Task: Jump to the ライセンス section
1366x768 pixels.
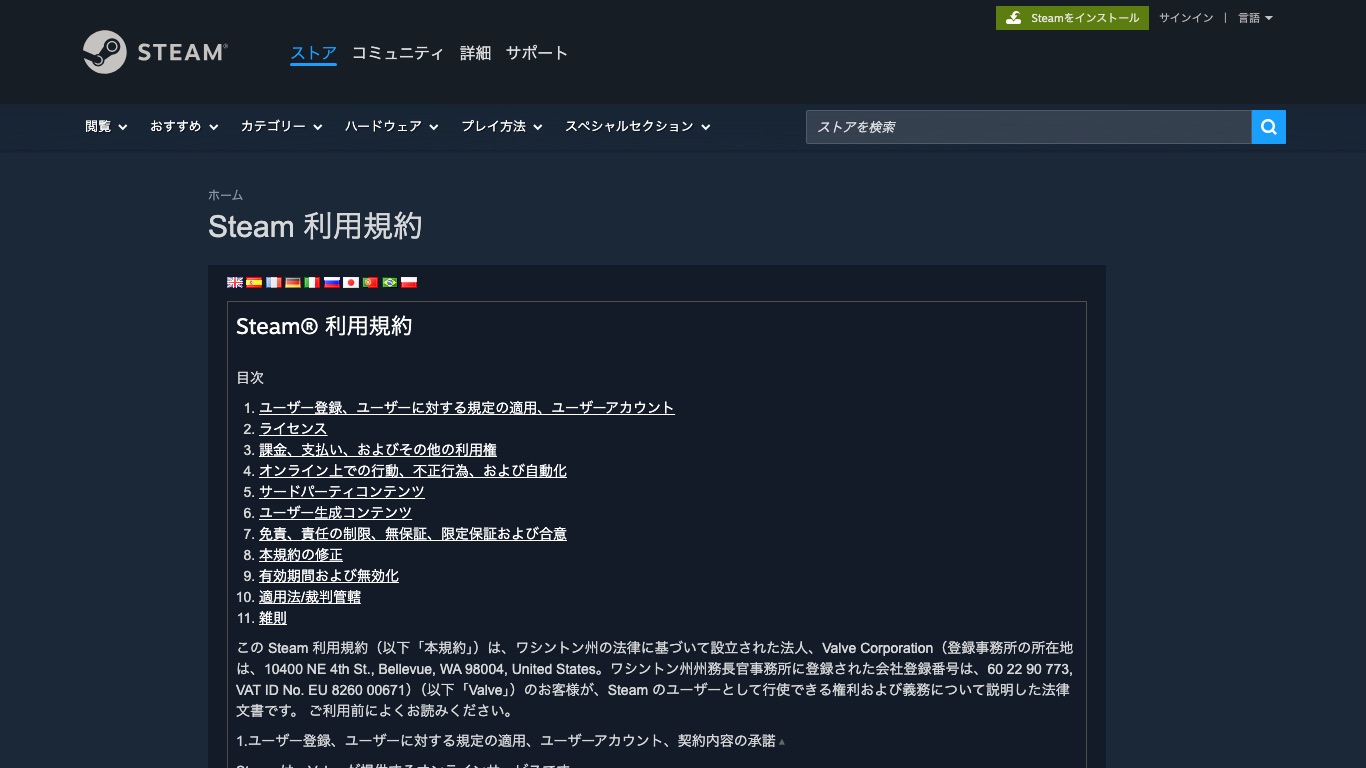Action: (293, 429)
